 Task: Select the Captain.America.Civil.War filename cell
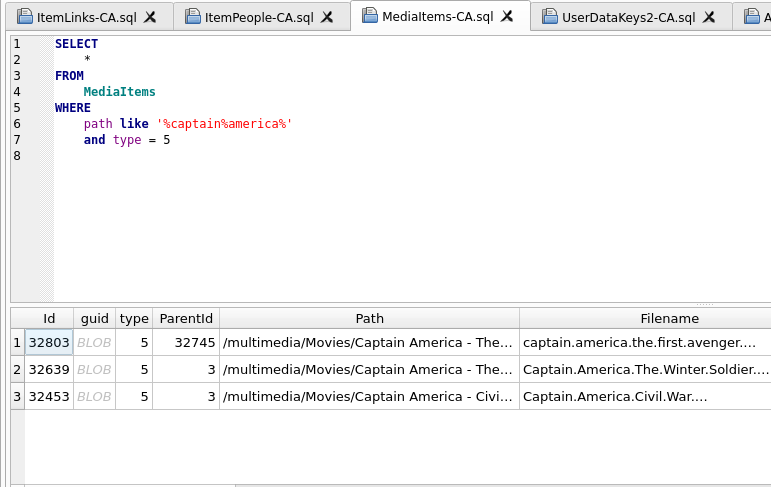coord(645,396)
